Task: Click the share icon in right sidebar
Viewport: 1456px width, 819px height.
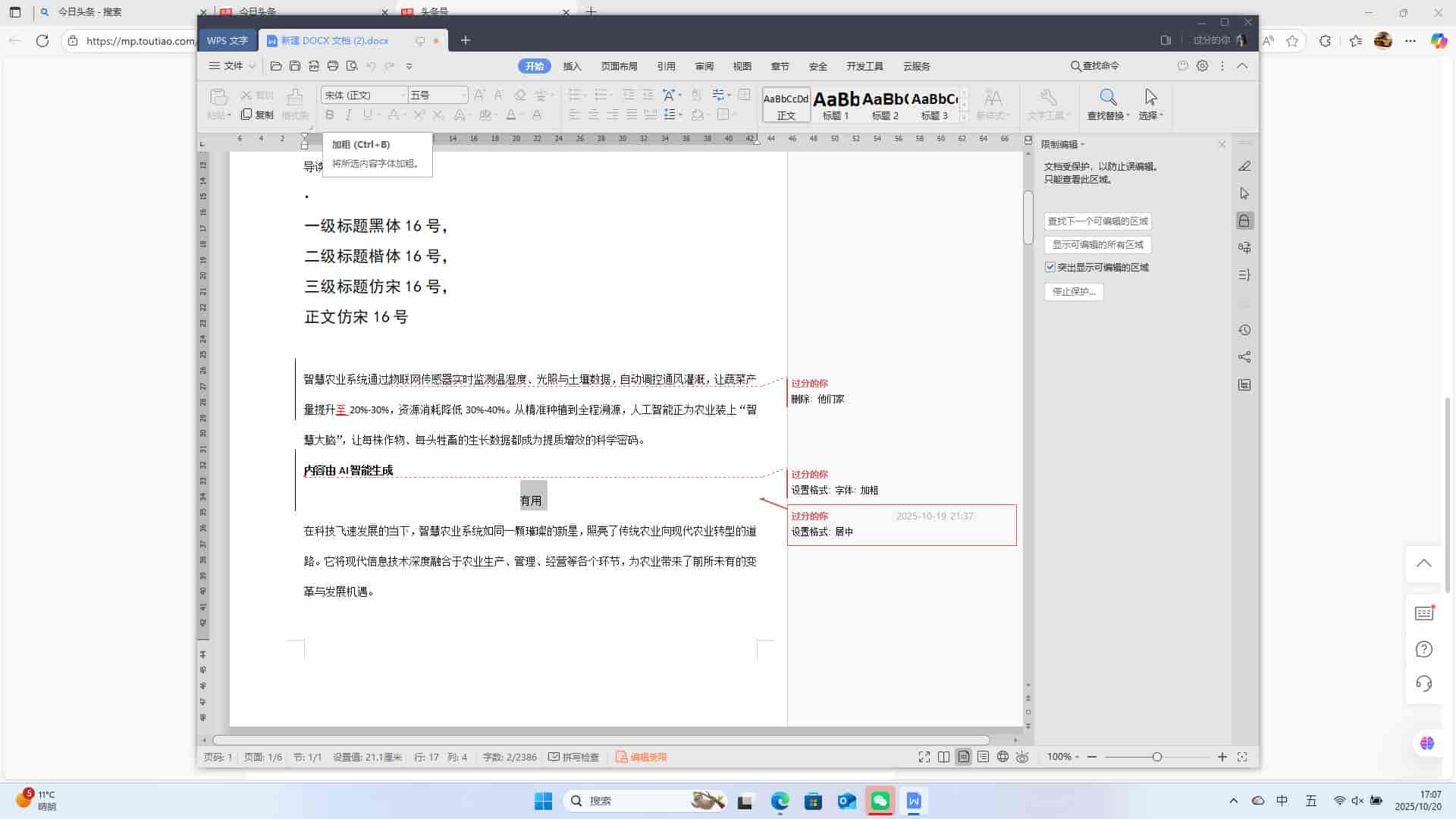Action: 1244,357
